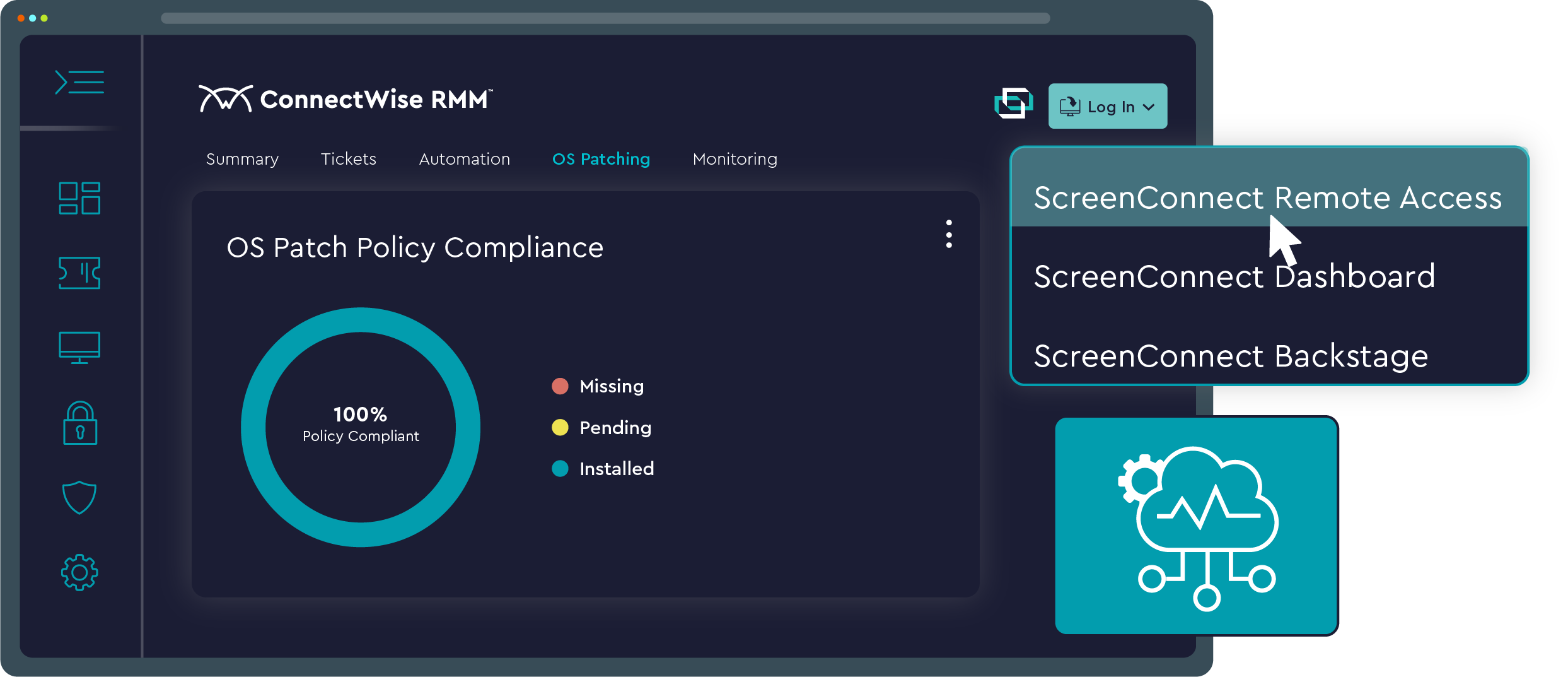
Task: Select ScreenConnect Remote Access menu option
Action: coord(1267,197)
